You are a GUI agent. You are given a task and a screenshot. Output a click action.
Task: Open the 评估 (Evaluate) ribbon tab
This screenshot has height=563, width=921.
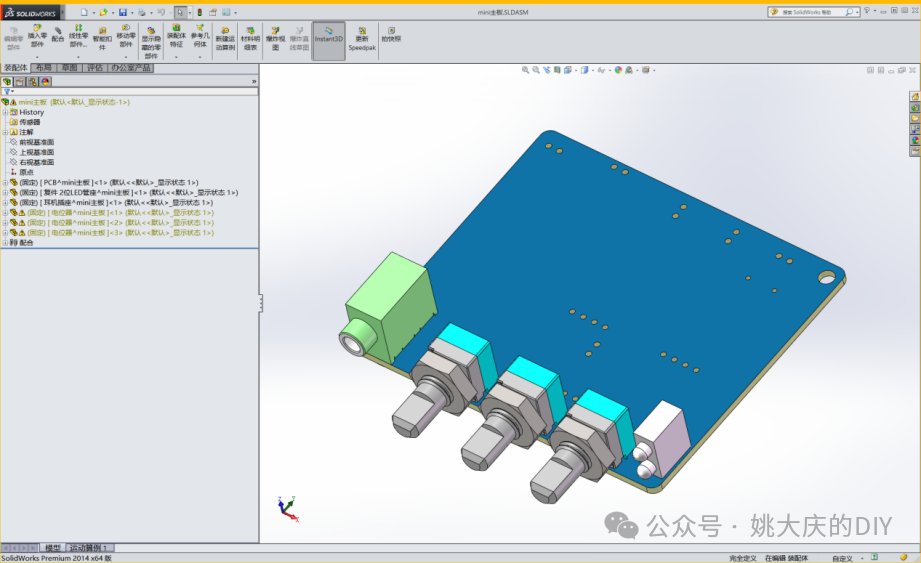click(95, 68)
